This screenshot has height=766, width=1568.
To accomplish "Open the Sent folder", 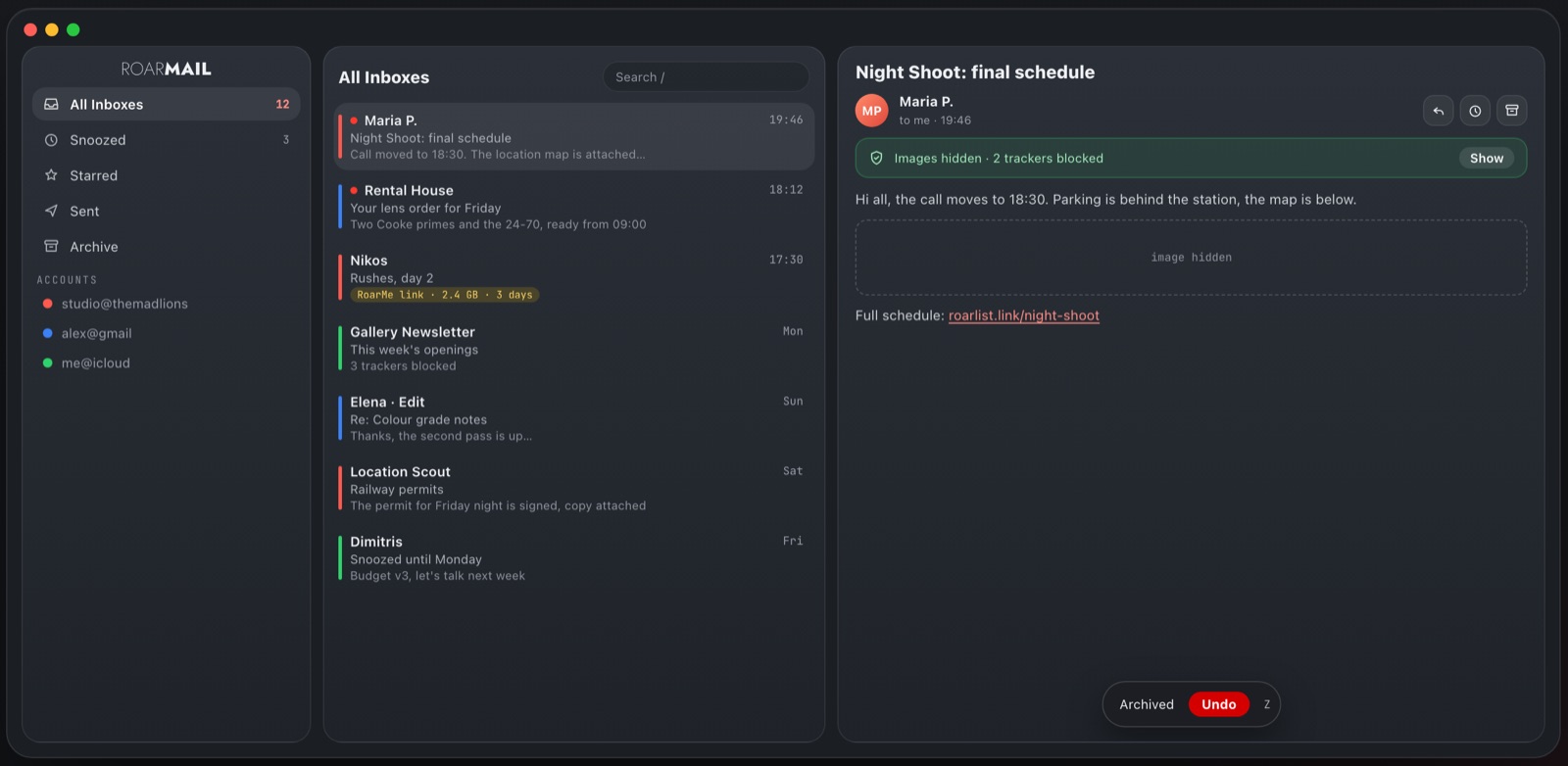I will point(167,211).
